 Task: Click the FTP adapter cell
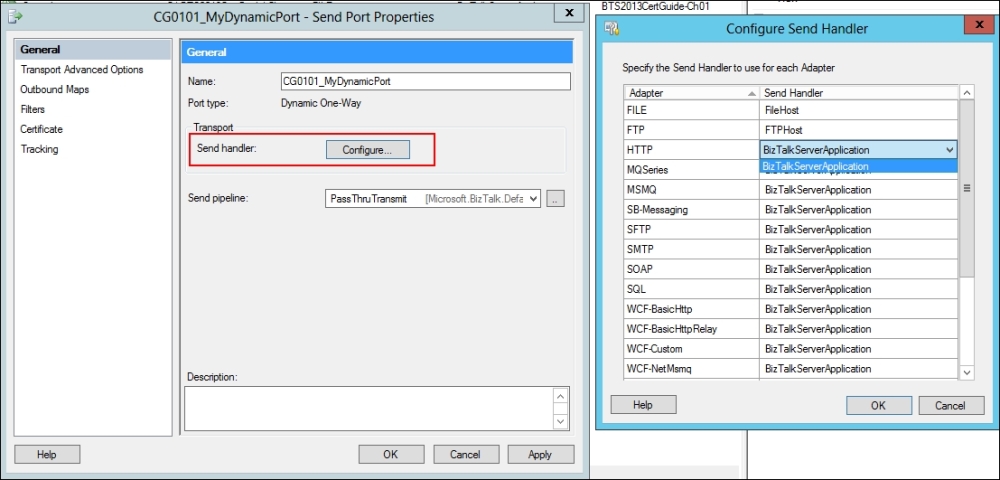(x=691, y=130)
